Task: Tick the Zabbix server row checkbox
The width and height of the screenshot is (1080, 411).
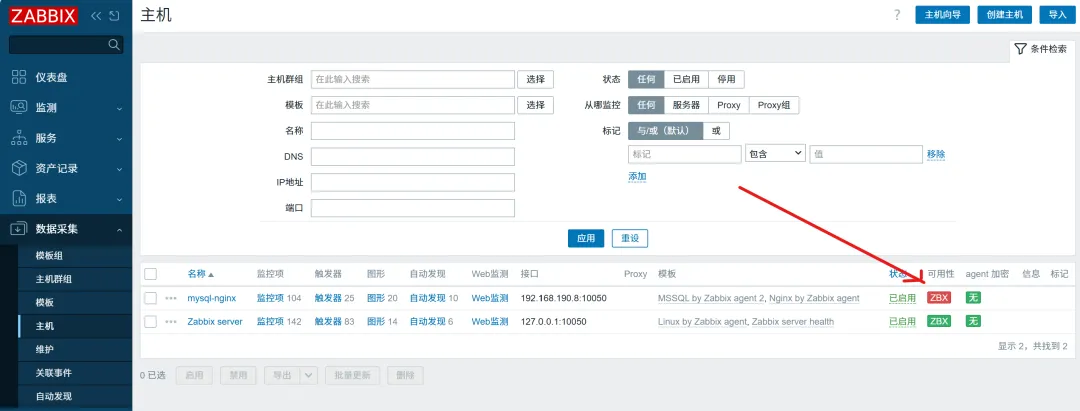Action: tap(151, 322)
